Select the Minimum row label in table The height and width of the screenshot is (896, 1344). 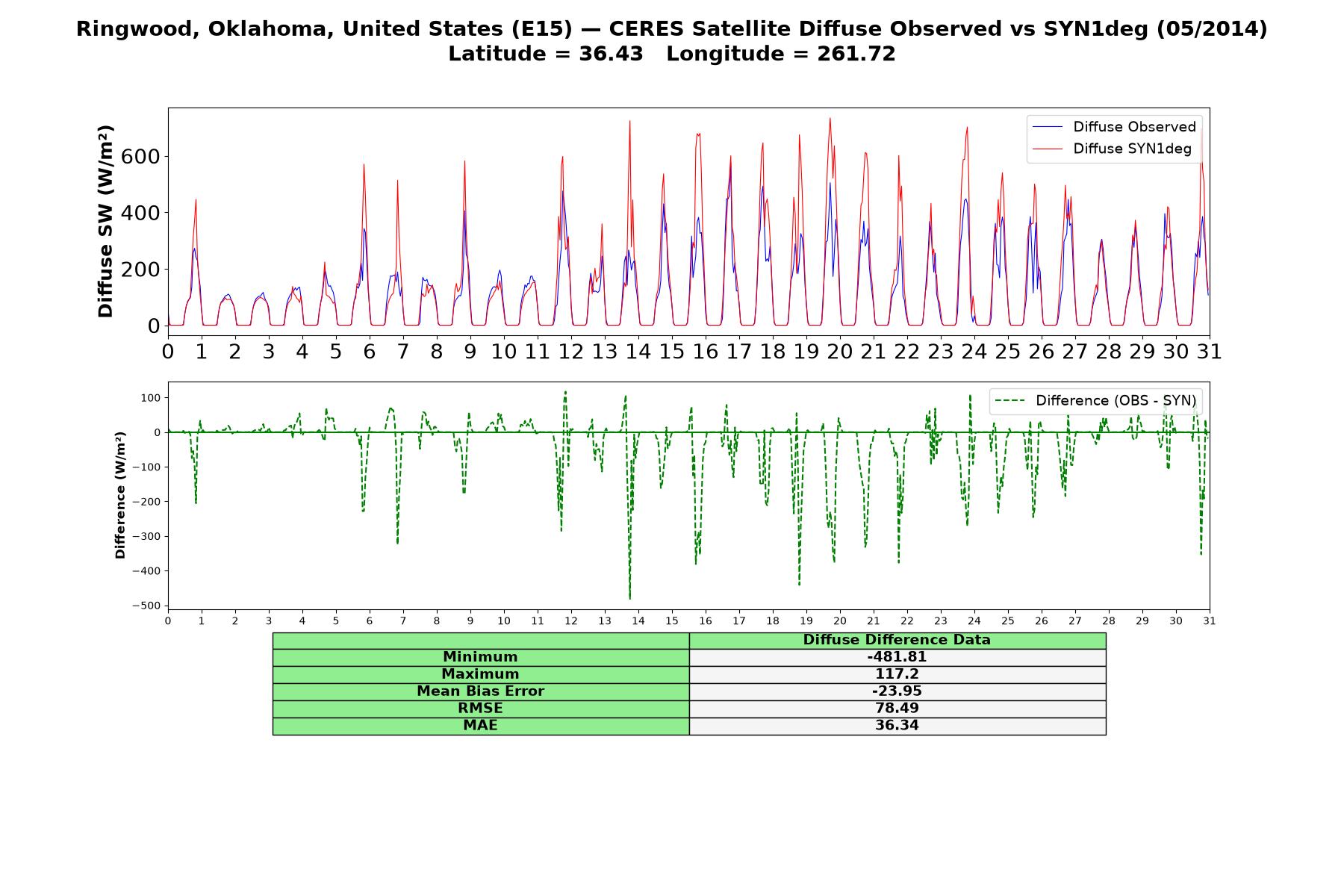tap(481, 657)
